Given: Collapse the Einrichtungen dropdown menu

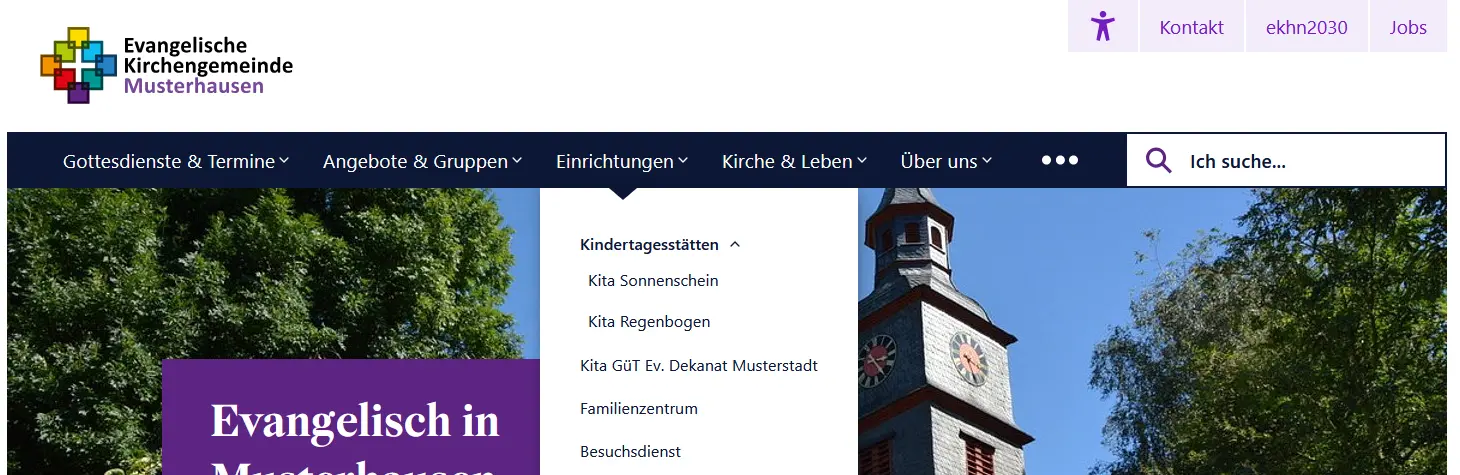Looking at the screenshot, I should pyautogui.click(x=621, y=161).
